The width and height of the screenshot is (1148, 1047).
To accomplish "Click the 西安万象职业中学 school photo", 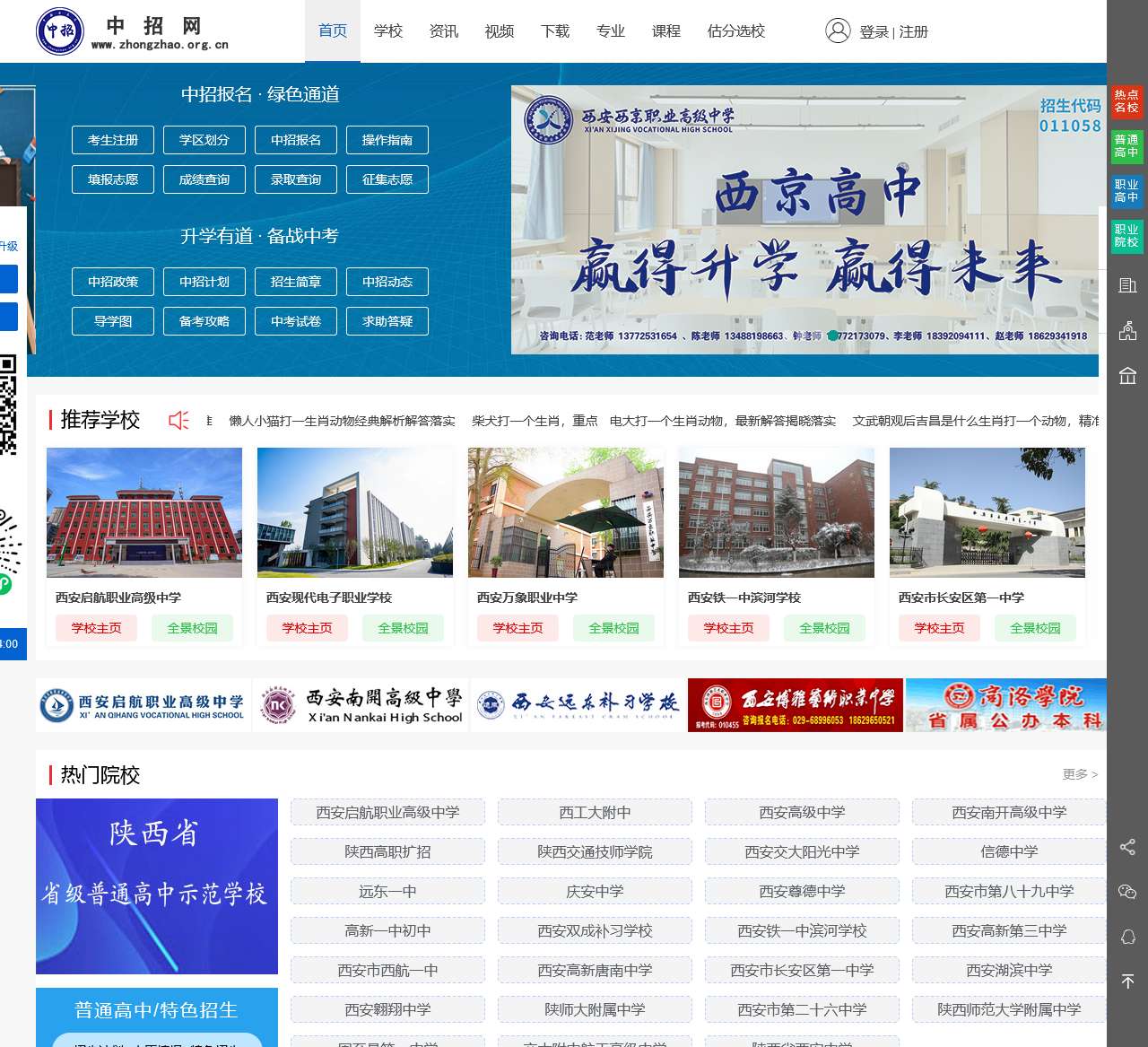I will (566, 512).
